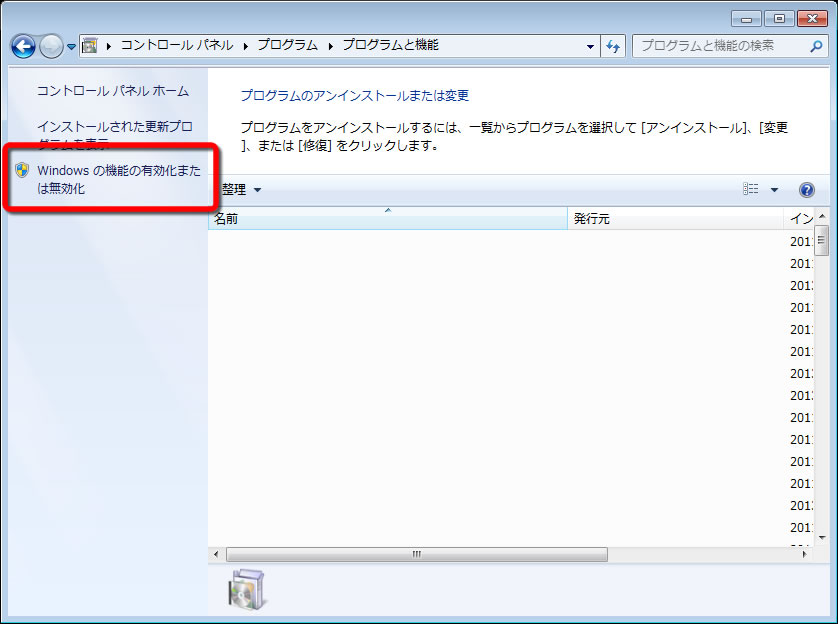Close the プログラムと機能 window
Image resolution: width=838 pixels, height=624 pixels.
(x=812, y=19)
